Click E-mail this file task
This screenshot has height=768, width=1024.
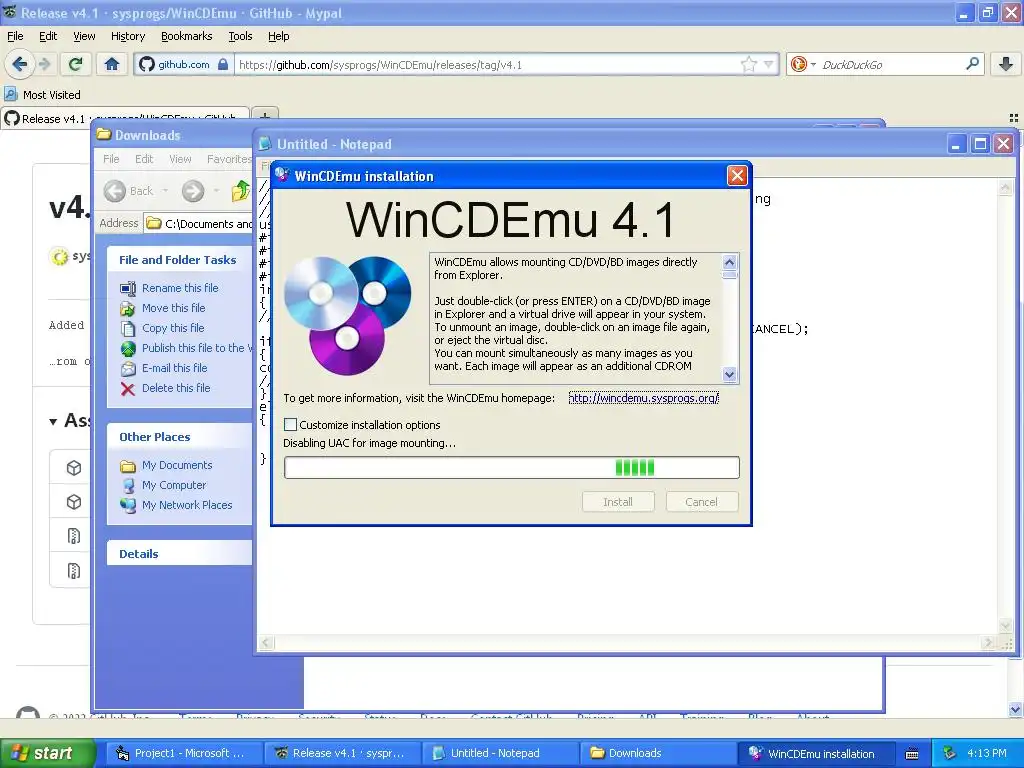click(174, 368)
